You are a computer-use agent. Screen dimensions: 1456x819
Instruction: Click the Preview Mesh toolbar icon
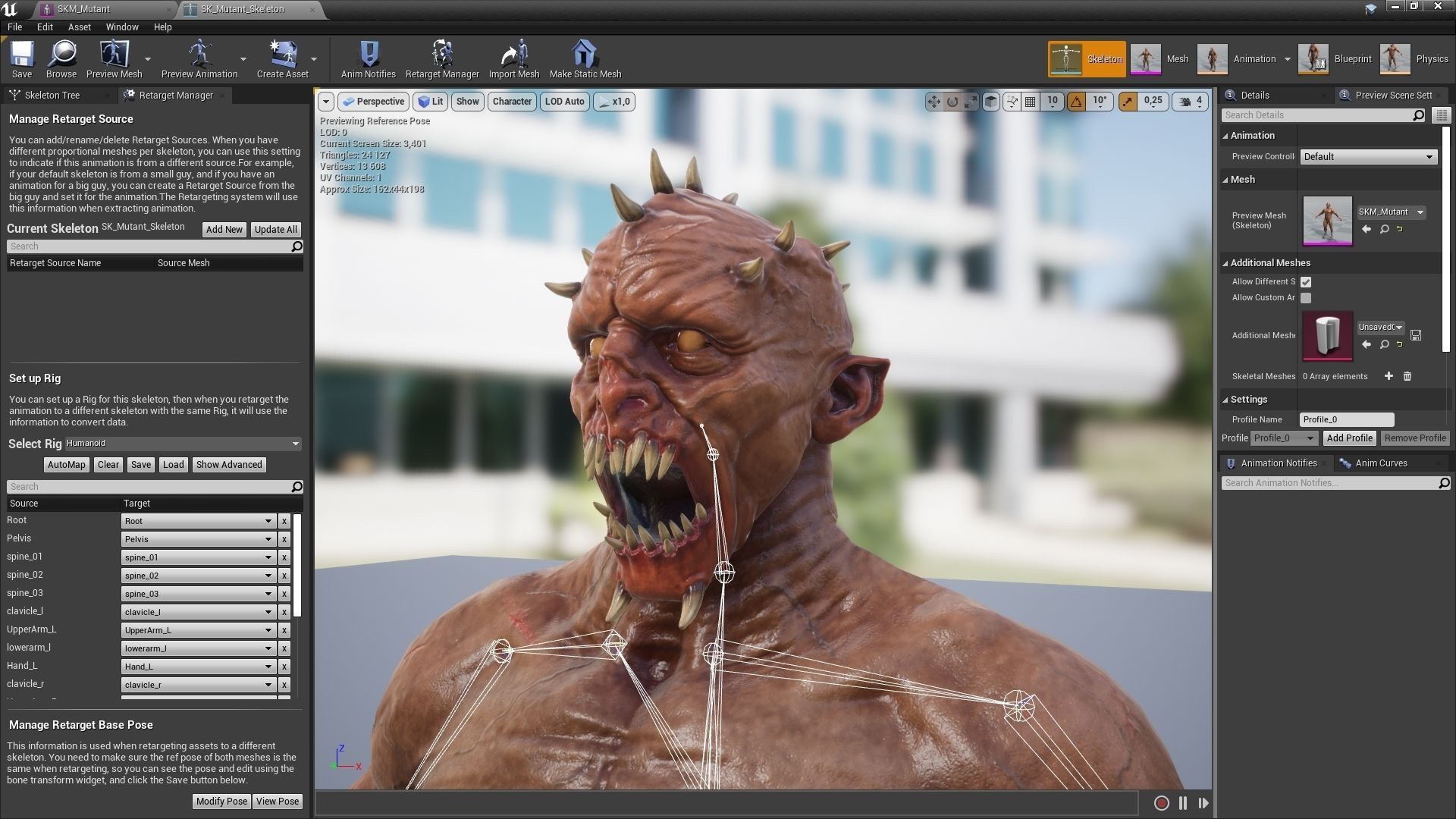tap(115, 58)
